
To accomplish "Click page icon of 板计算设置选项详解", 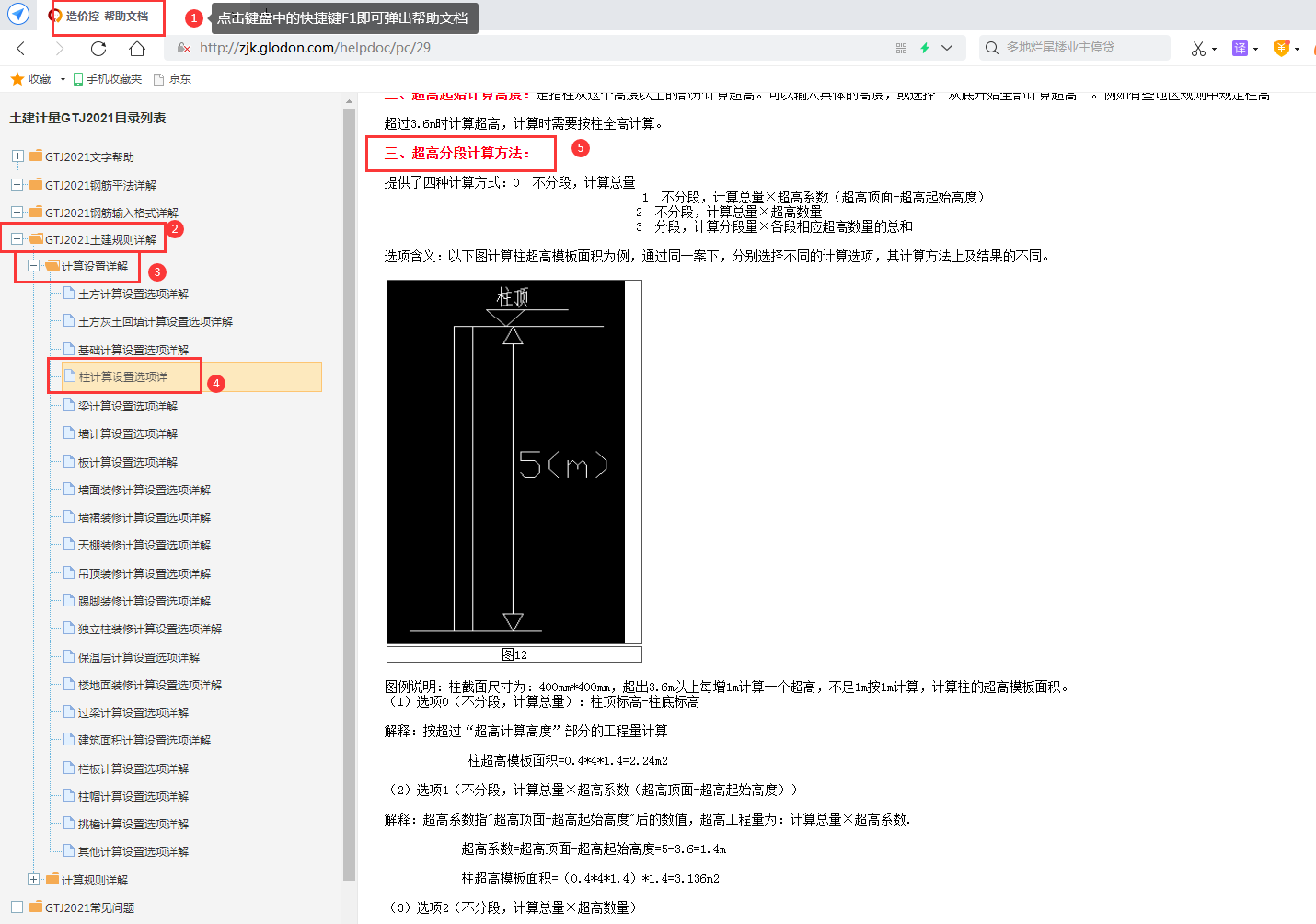I will [x=69, y=461].
